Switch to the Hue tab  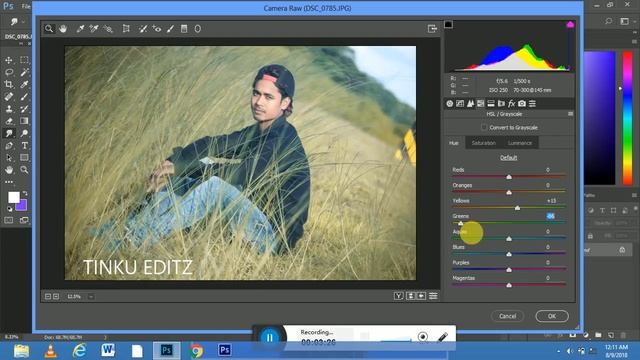click(x=454, y=143)
